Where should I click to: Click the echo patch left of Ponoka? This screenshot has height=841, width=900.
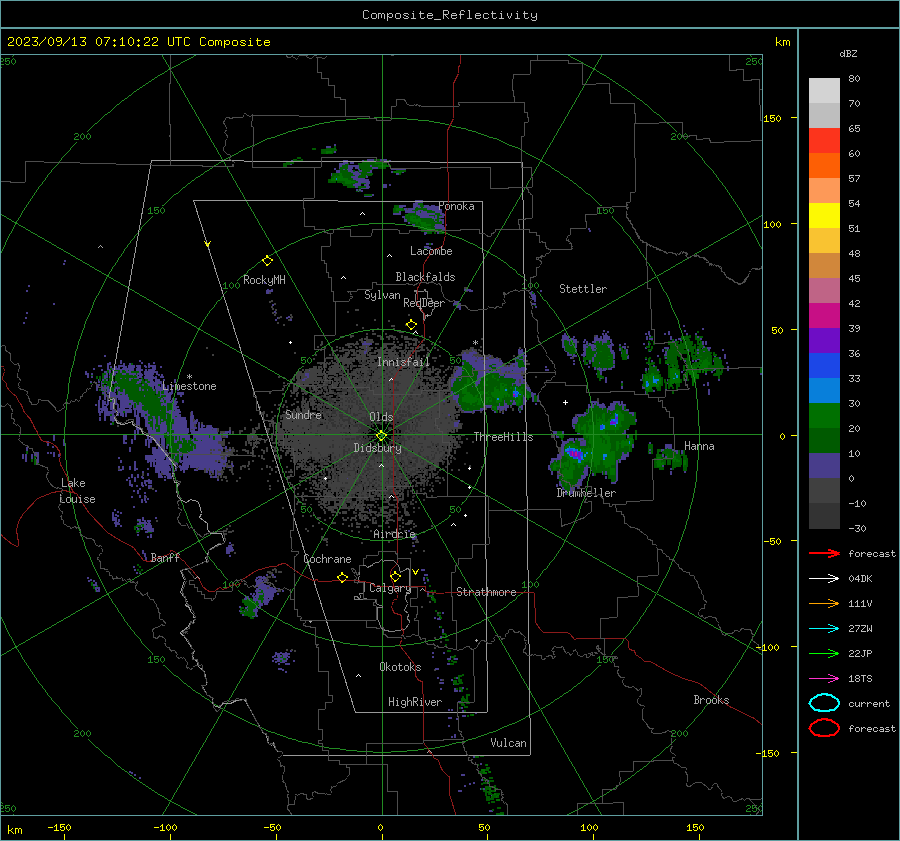point(424,216)
